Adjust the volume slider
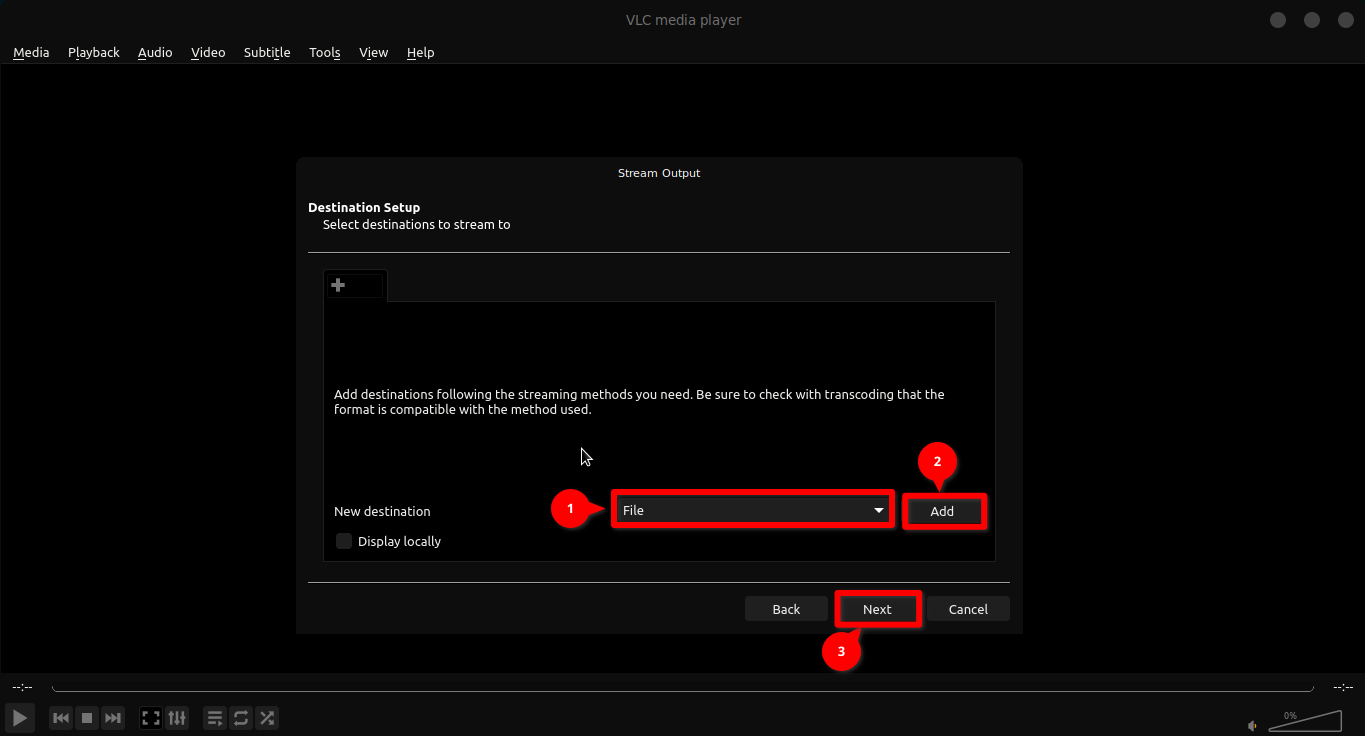1365x736 pixels. [1305, 722]
